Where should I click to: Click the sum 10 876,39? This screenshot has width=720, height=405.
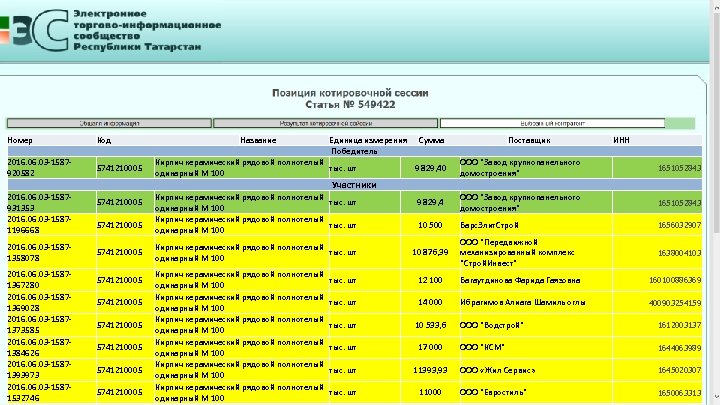click(430, 253)
